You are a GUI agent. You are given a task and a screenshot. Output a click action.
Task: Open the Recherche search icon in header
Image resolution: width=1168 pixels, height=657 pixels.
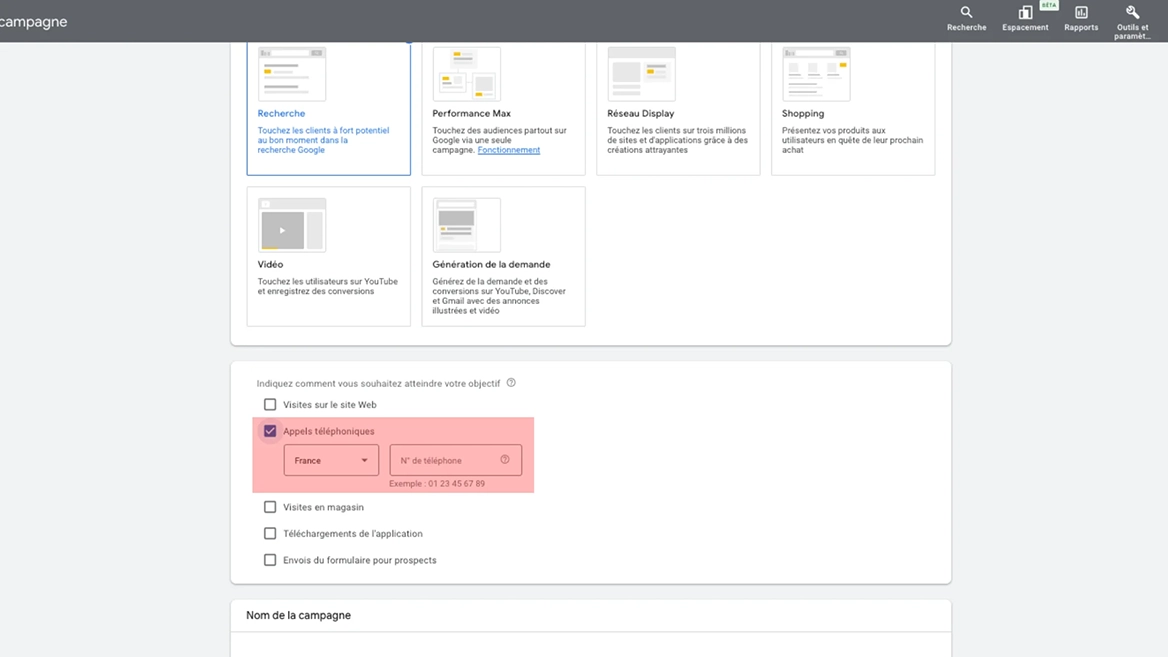966,19
